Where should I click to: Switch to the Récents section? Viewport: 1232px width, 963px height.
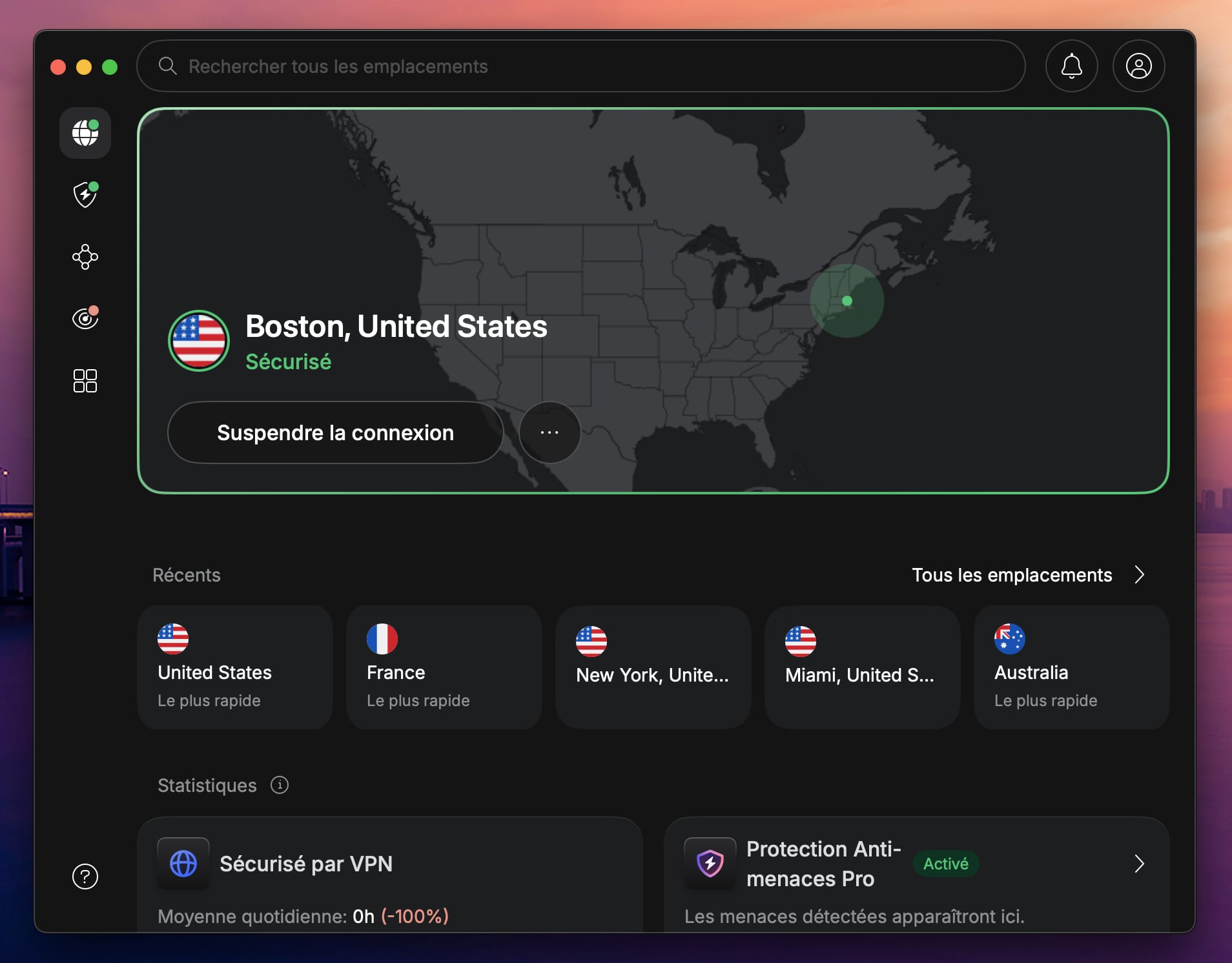tap(186, 575)
